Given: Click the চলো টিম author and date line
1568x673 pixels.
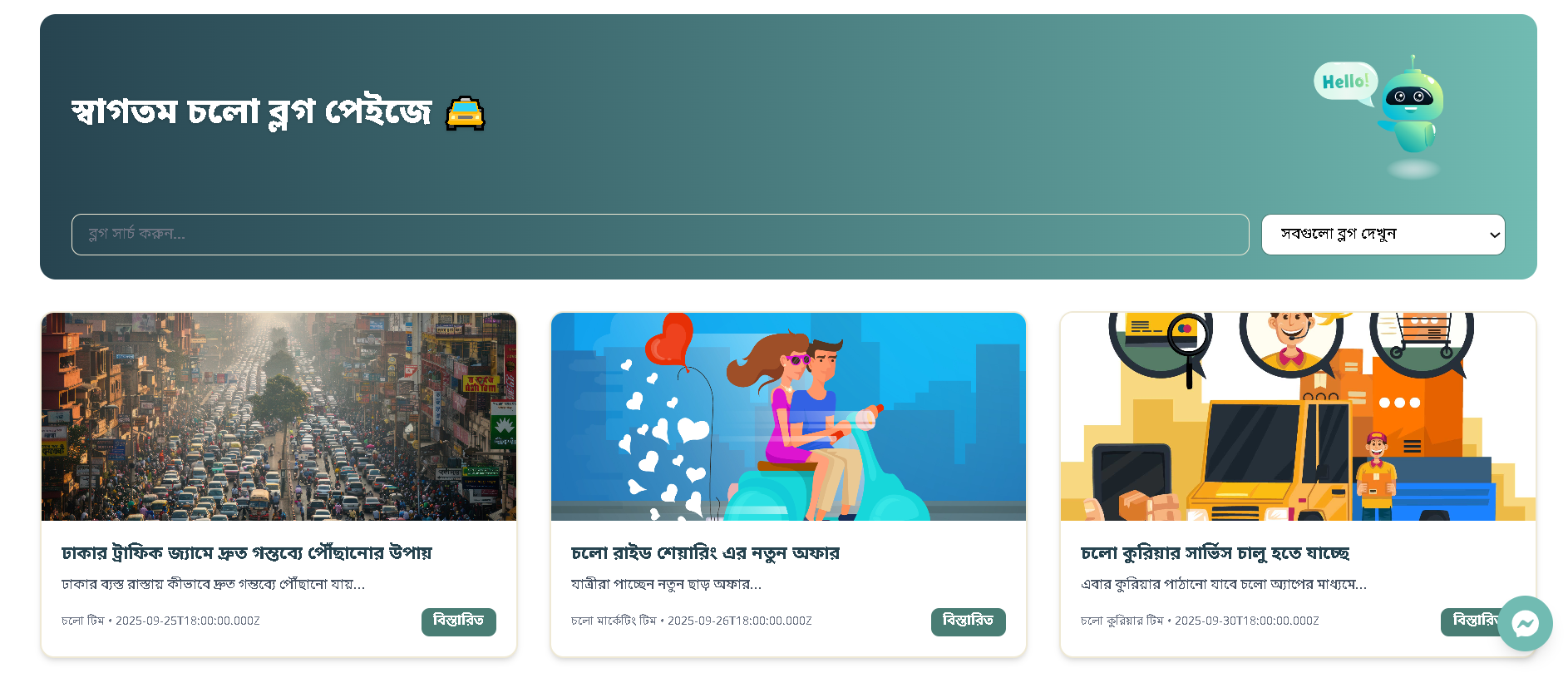Looking at the screenshot, I should coord(160,621).
